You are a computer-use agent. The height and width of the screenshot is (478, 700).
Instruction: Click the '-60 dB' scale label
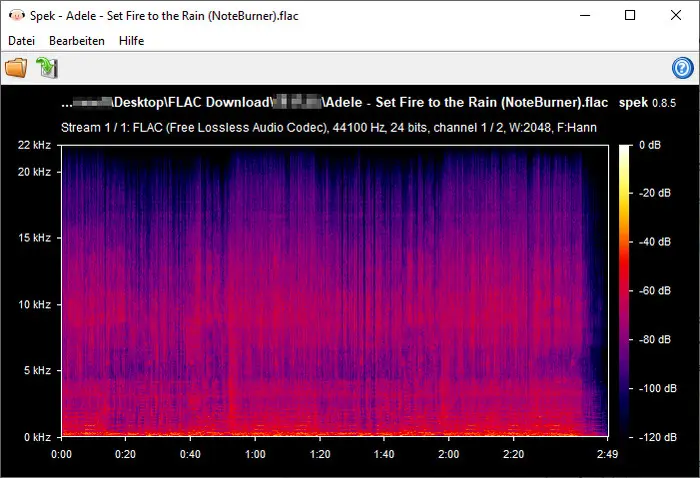pos(654,291)
